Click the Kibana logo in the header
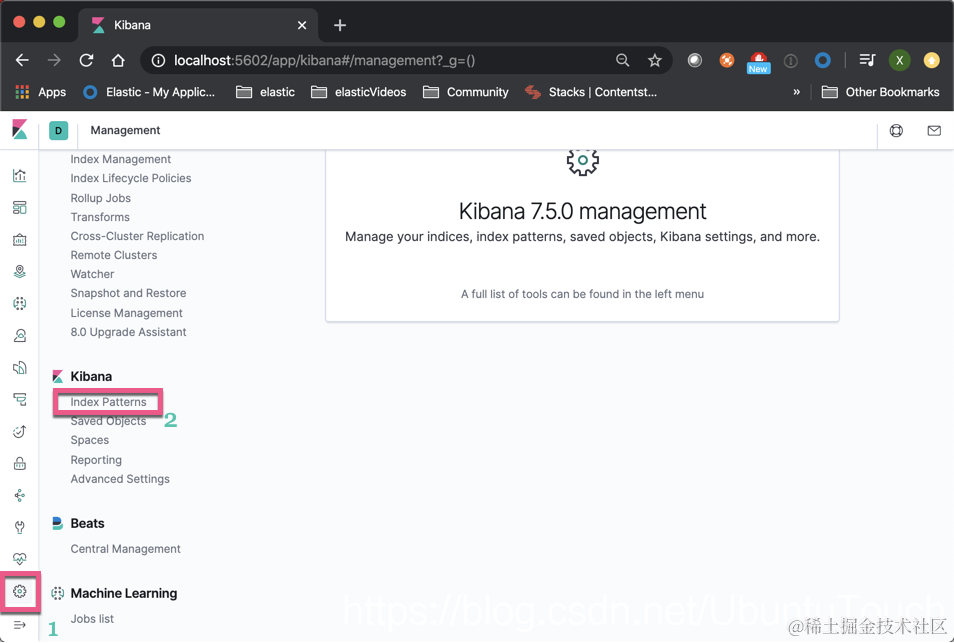The image size is (954, 643). click(x=19, y=130)
